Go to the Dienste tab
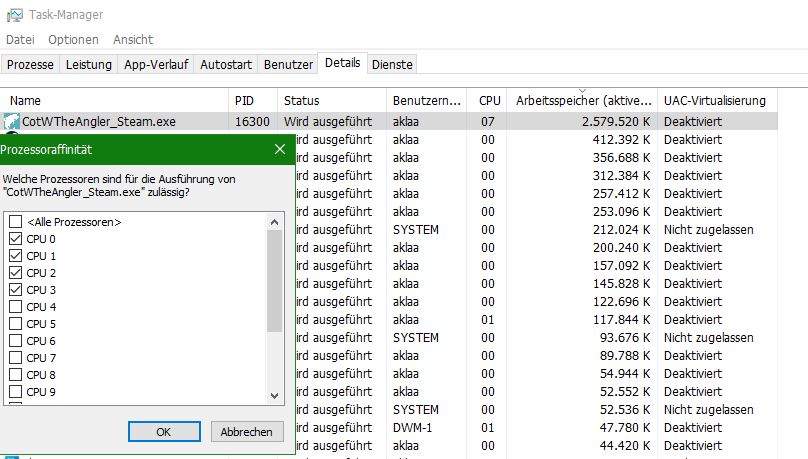 tap(392, 64)
